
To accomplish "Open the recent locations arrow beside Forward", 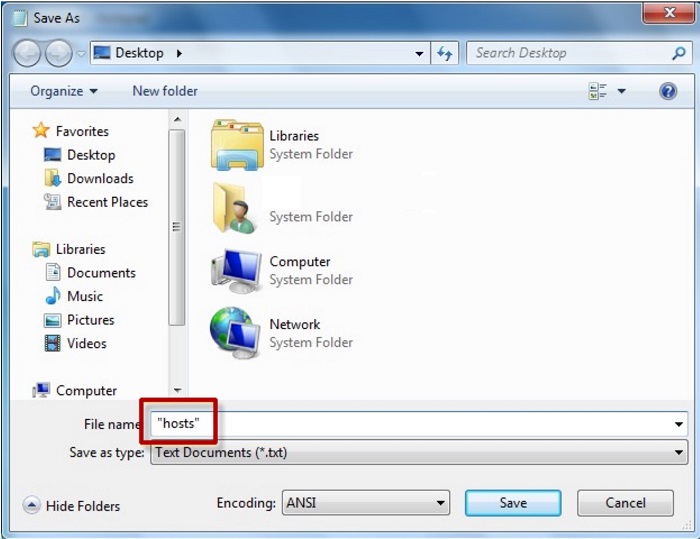I will [x=81, y=54].
